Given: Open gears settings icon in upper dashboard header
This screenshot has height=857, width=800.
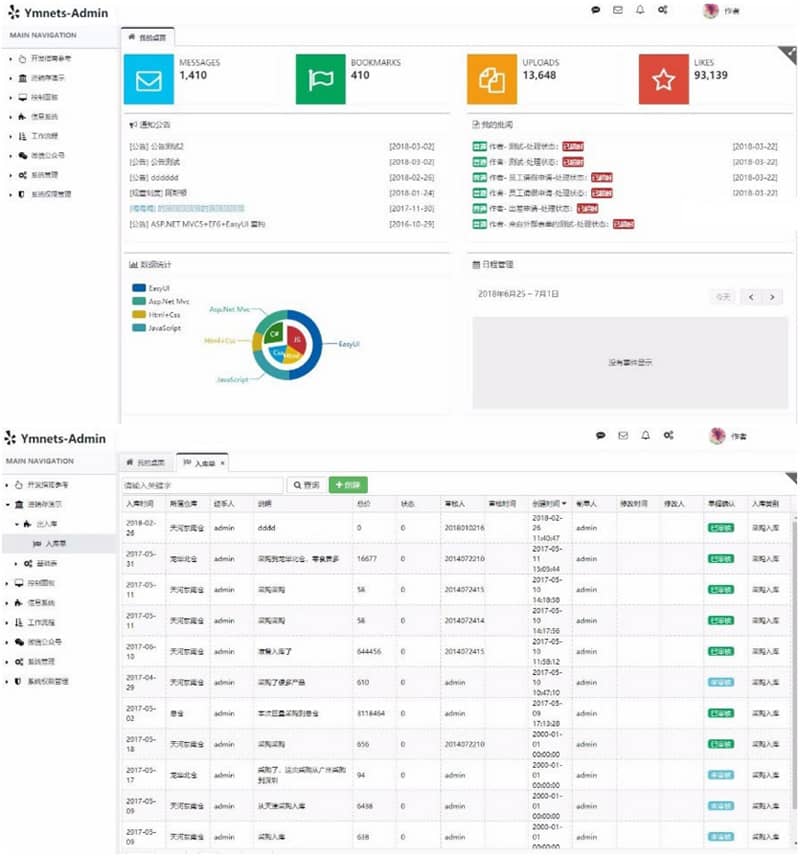Looking at the screenshot, I should [662, 10].
